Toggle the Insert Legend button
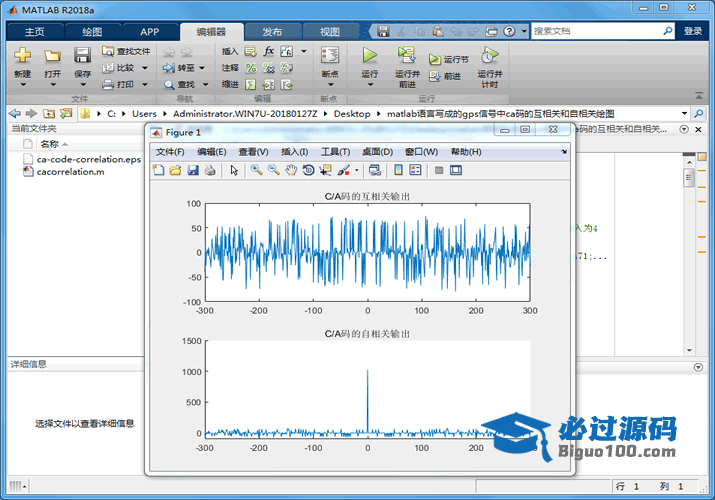 click(x=415, y=170)
